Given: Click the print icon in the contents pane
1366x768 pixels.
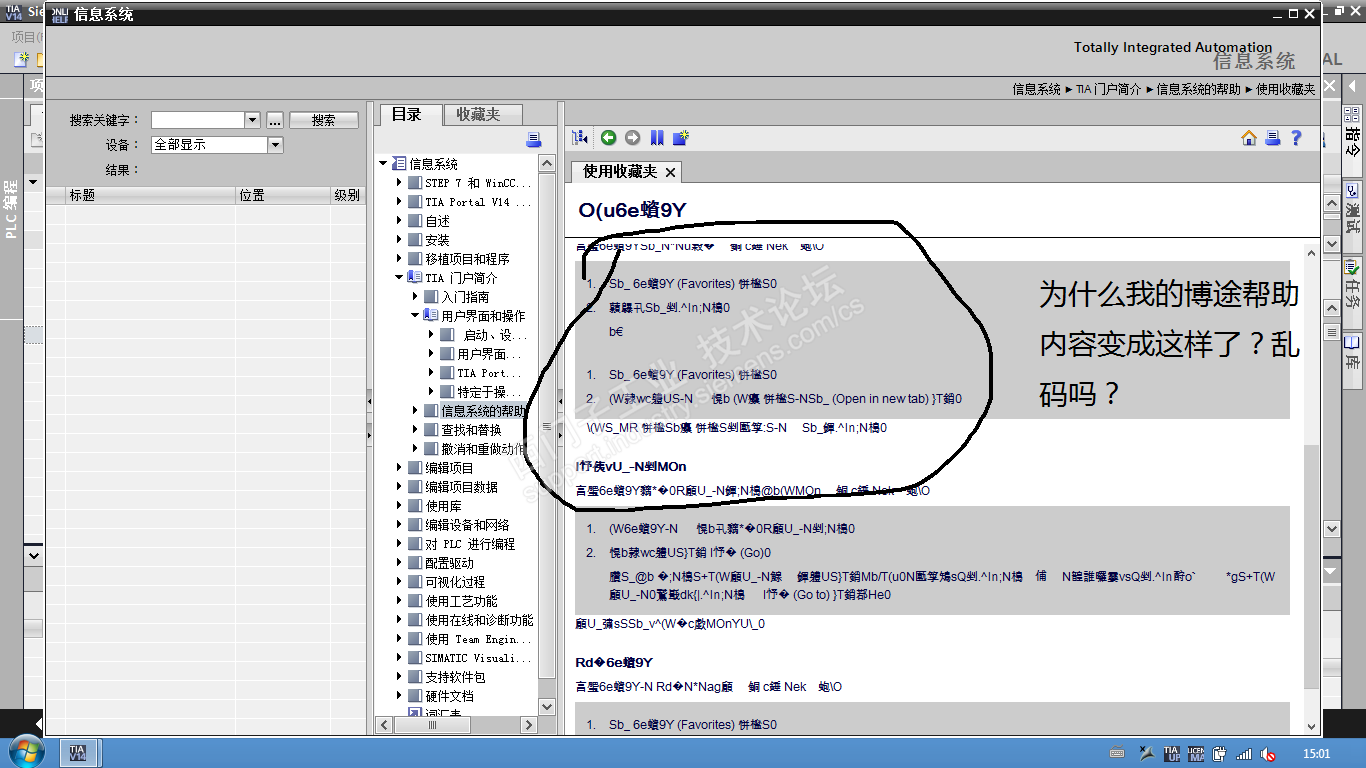Looking at the screenshot, I should 533,140.
